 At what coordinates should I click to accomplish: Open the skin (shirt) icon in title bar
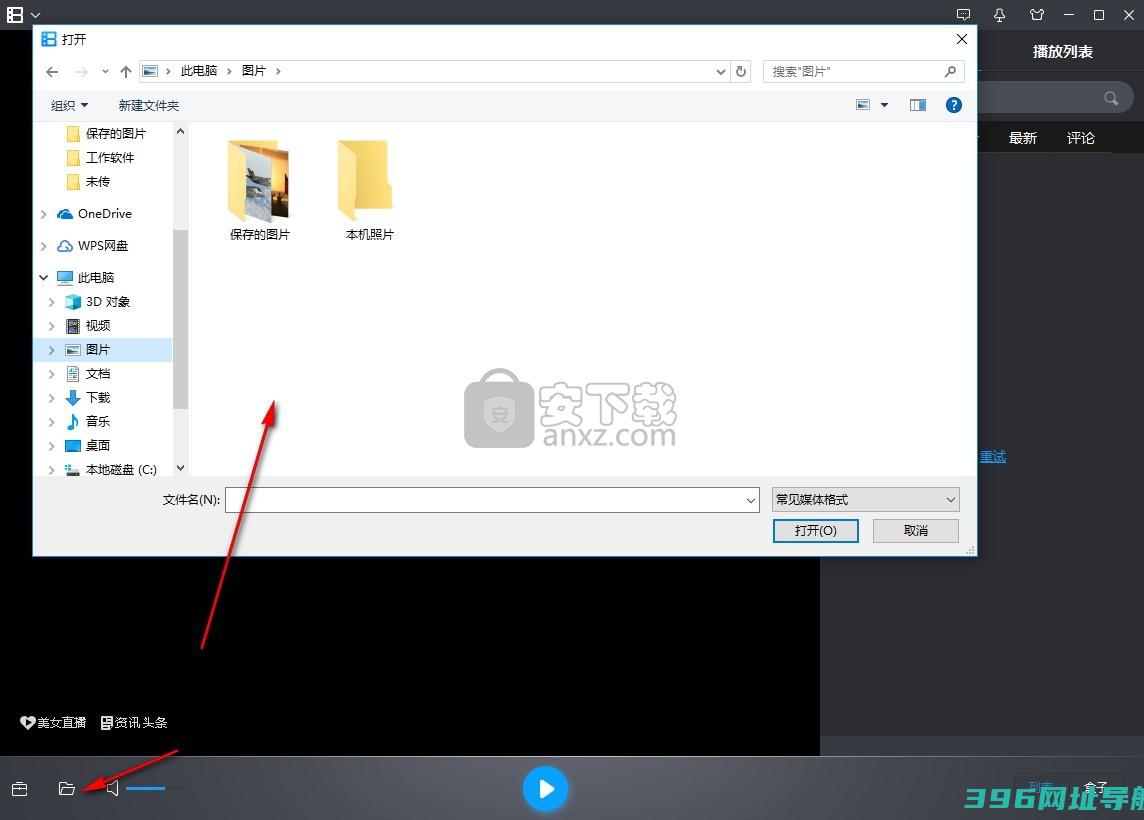click(x=1037, y=15)
